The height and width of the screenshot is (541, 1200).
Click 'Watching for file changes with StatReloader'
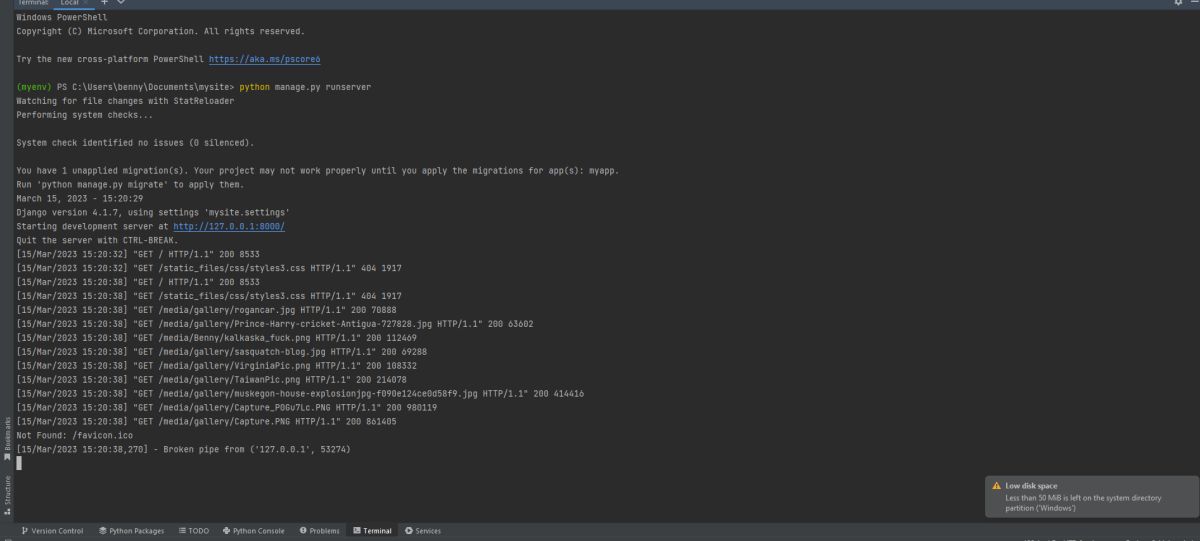pyautogui.click(x=125, y=101)
